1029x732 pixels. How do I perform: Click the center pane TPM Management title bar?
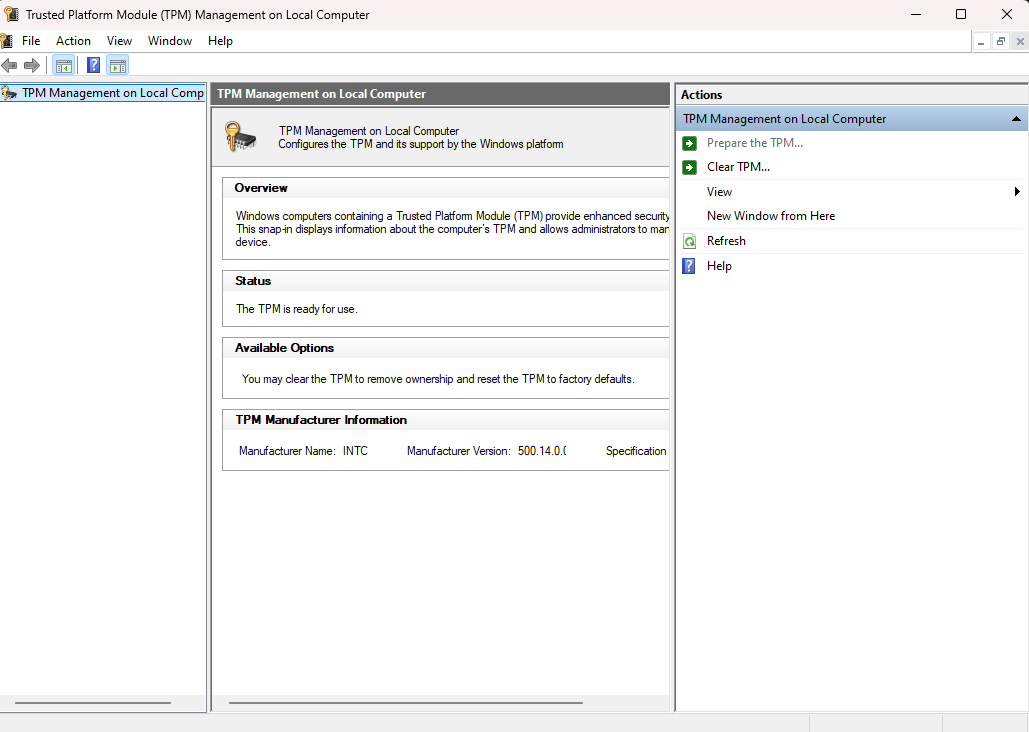click(440, 94)
